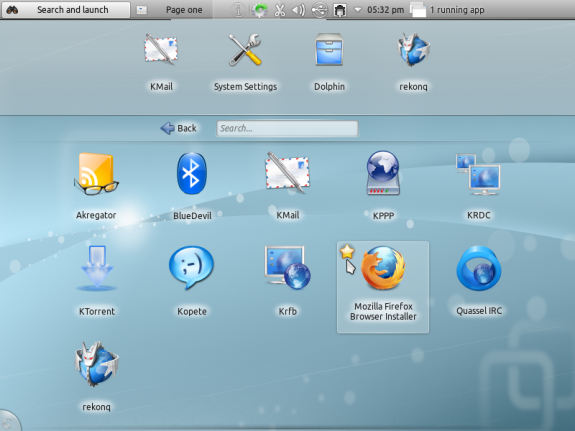
Task: Launch BlueDevil Bluetooth app
Action: click(x=192, y=186)
